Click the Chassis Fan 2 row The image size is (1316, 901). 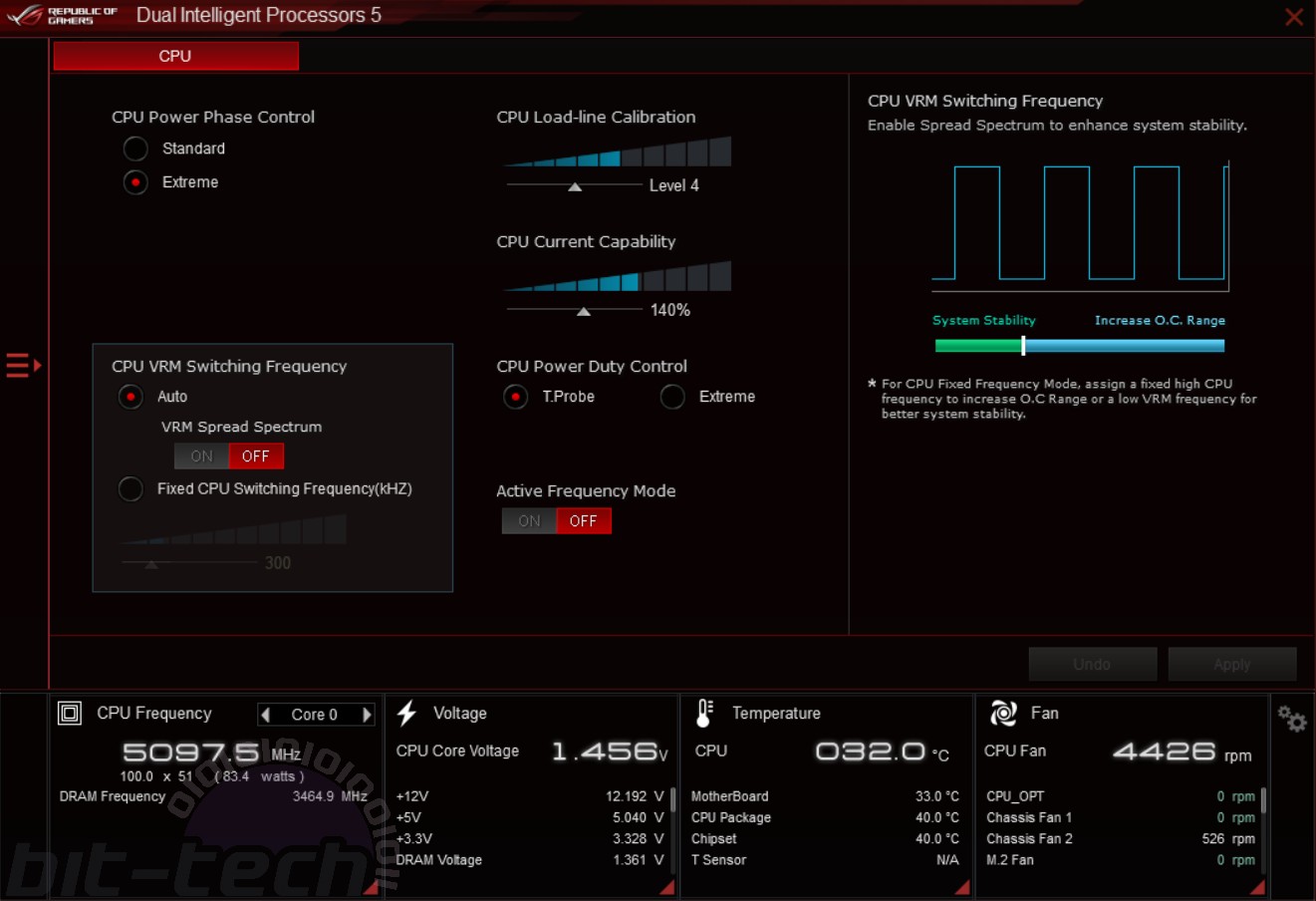[x=1121, y=838]
